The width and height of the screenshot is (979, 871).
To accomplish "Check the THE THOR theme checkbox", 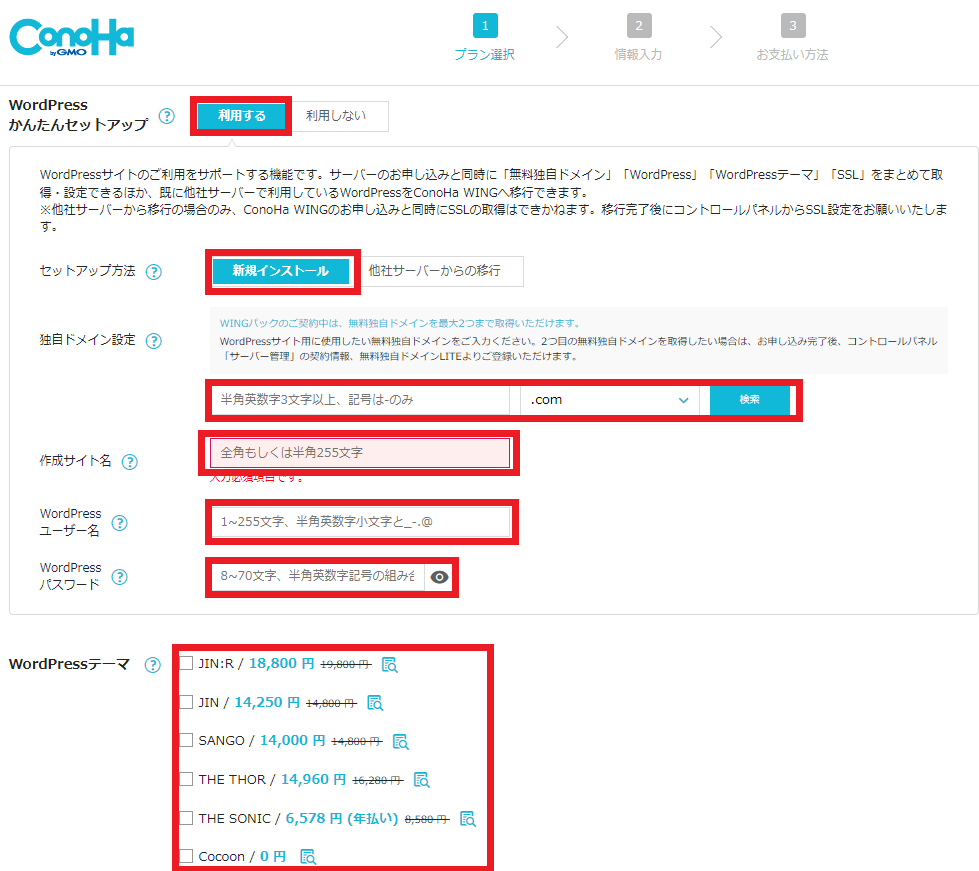I will tap(186, 779).
